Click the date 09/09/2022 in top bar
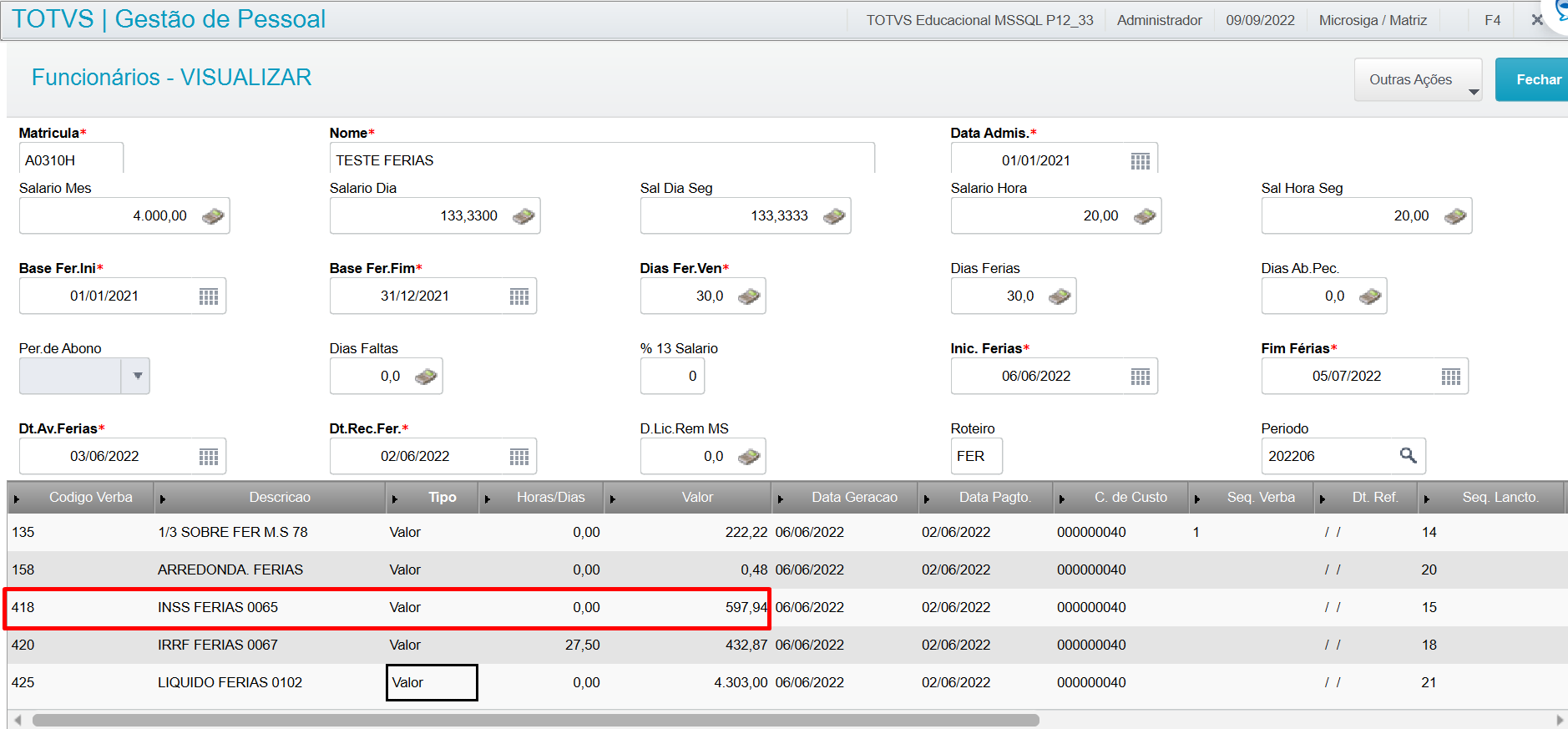Viewport: 1568px width, 729px height. pos(1260,20)
